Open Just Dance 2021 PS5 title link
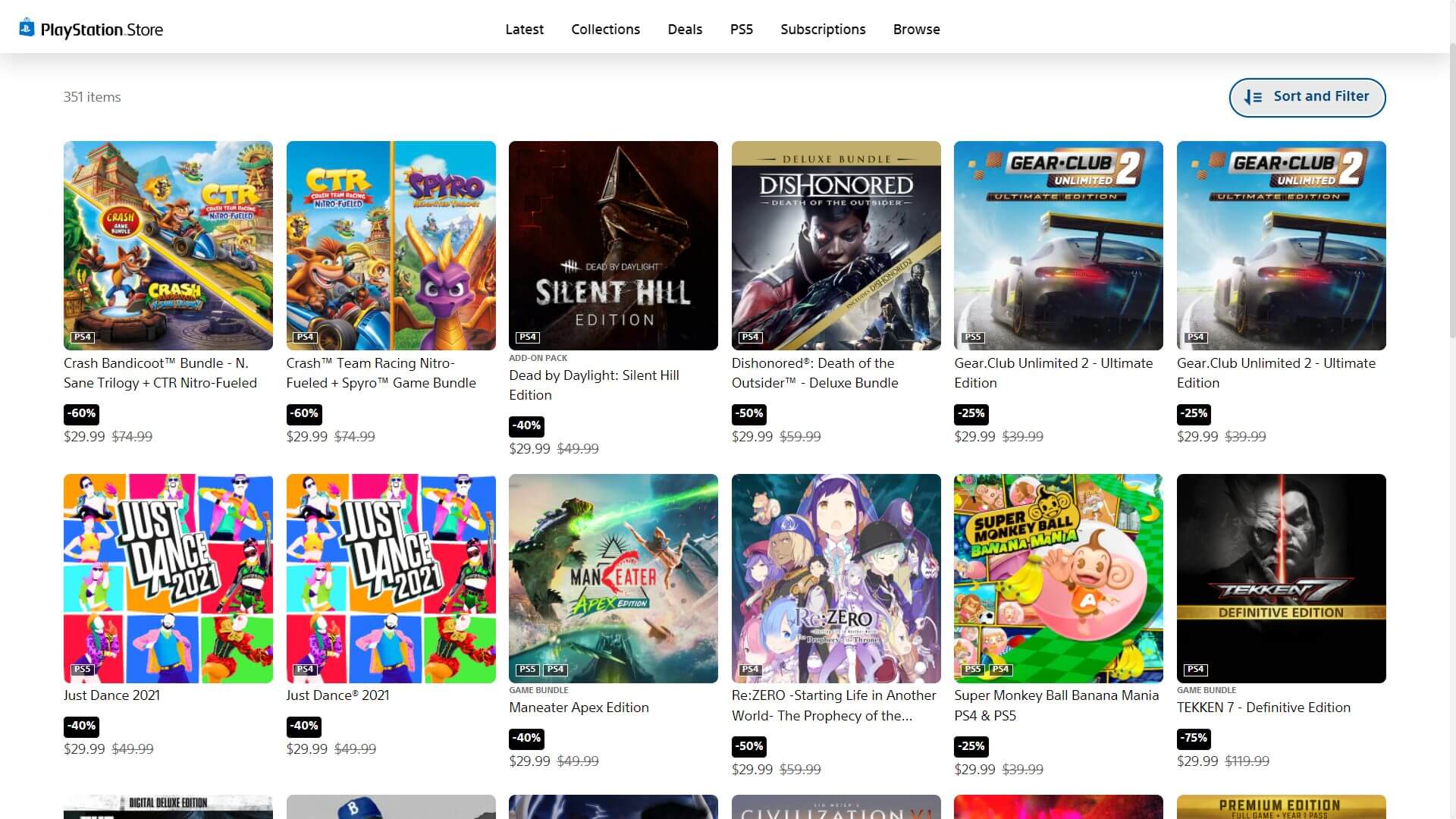This screenshot has height=819, width=1456. click(111, 695)
